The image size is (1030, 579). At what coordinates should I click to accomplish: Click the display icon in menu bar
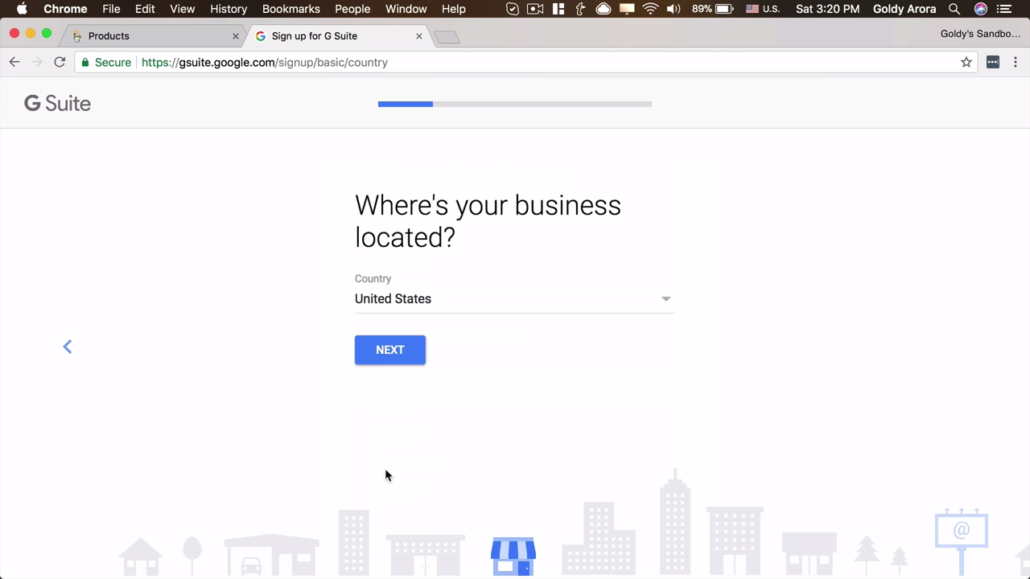[627, 9]
